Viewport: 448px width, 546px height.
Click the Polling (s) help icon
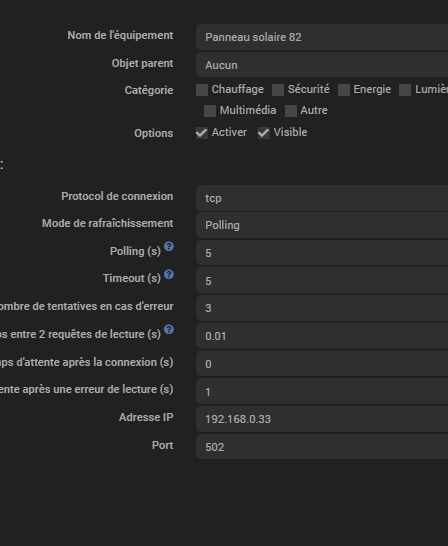coord(169,247)
